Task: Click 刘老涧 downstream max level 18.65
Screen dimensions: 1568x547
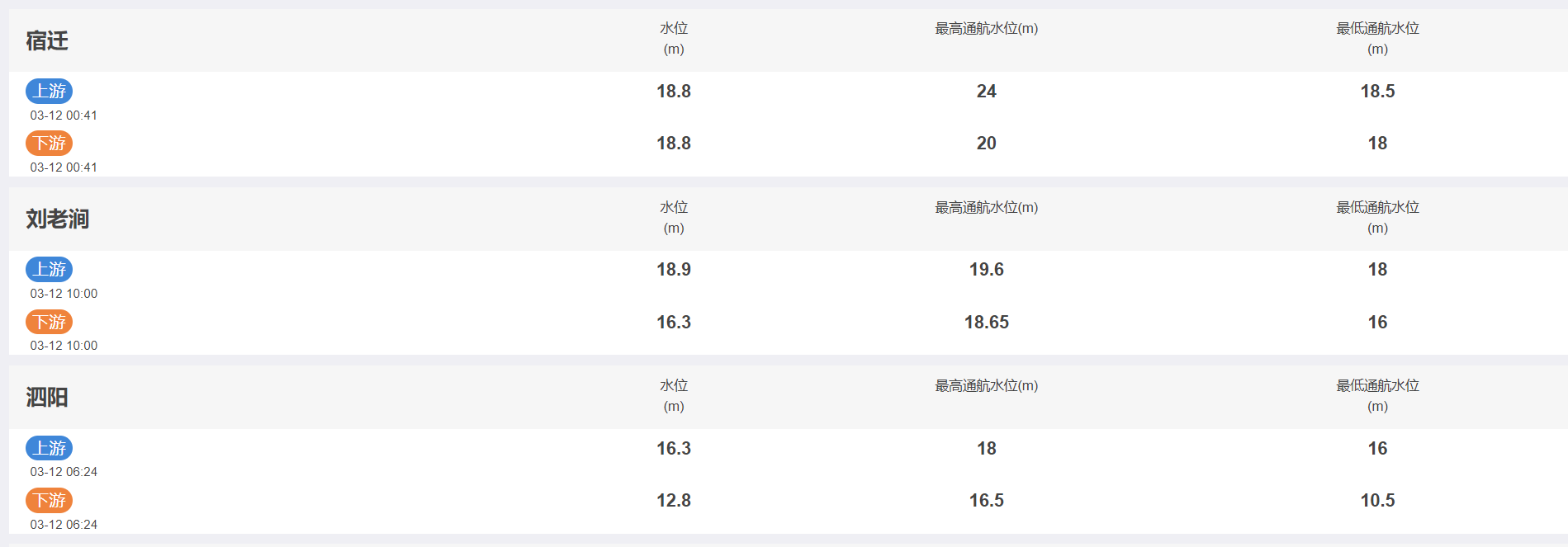Action: click(987, 323)
